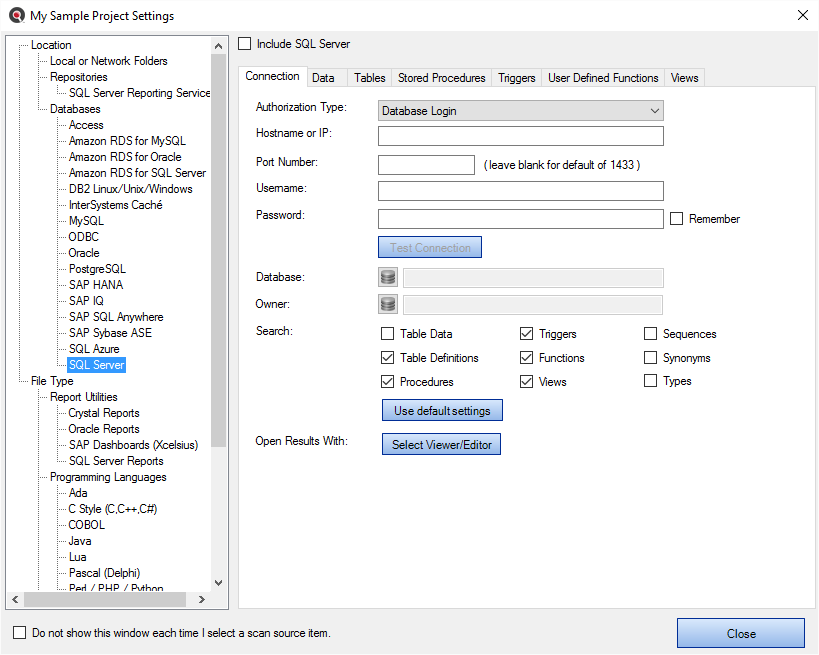
Task: Open the User Defined Functions tab
Action: point(603,78)
